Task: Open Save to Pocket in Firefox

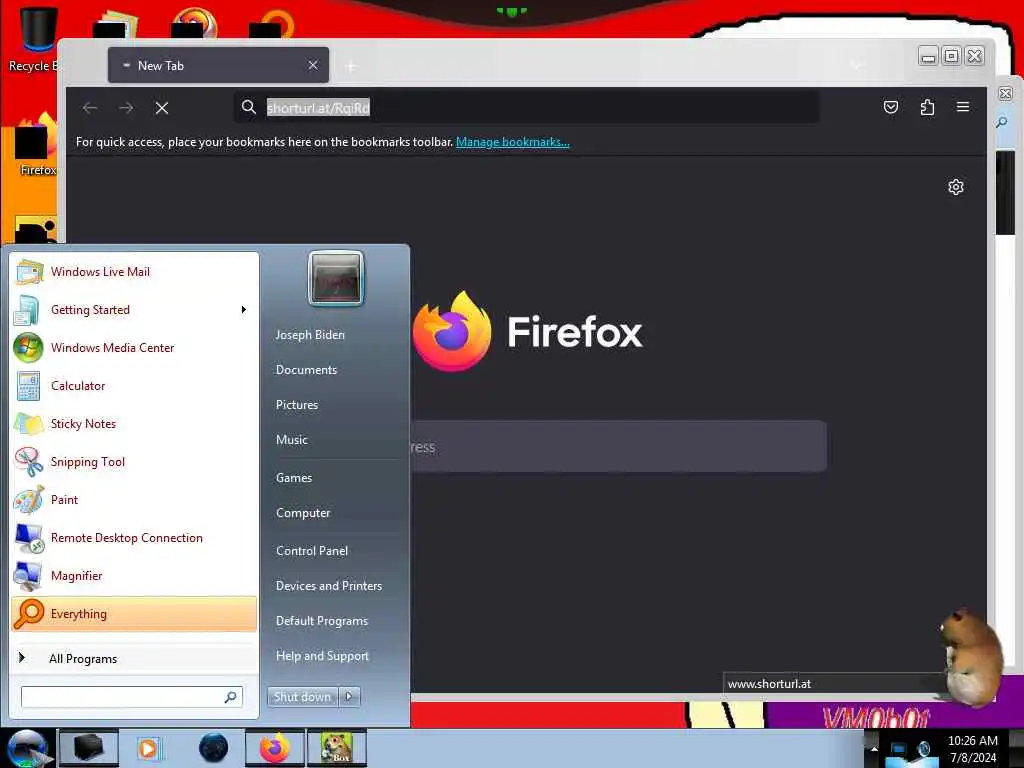Action: [x=891, y=107]
